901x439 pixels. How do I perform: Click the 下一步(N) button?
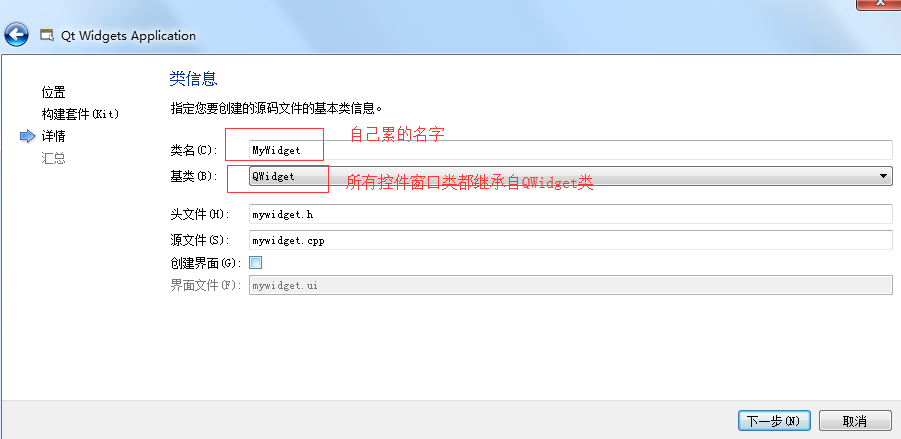774,421
